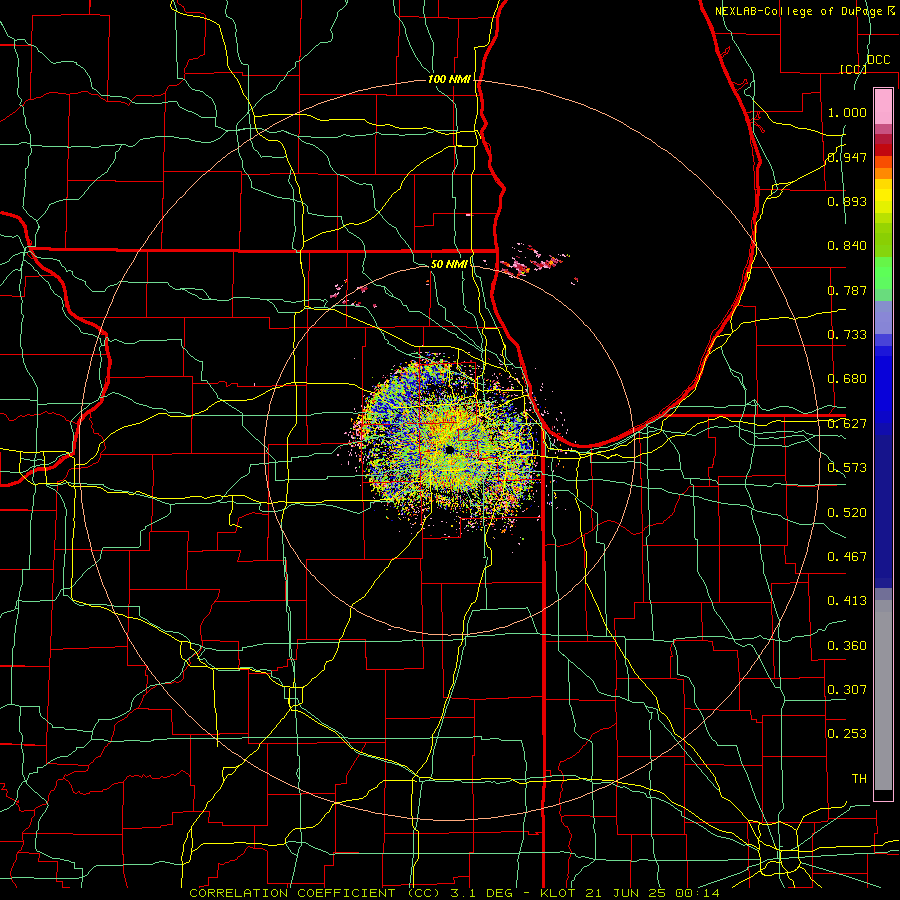Click the KLOT station identifier
900x900 pixels.
tap(557, 893)
